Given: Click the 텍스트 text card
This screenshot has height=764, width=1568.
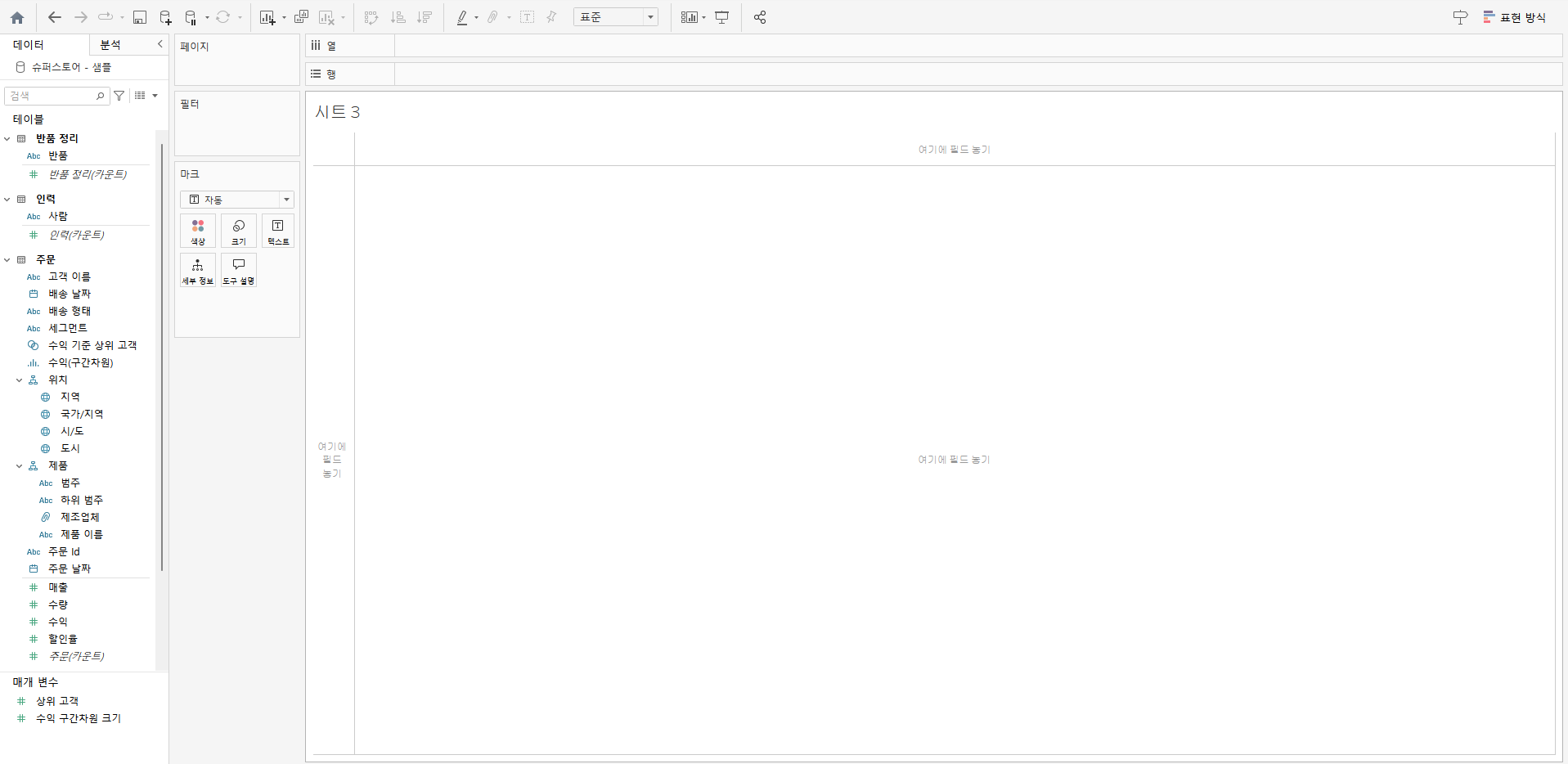Looking at the screenshot, I should (x=278, y=231).
